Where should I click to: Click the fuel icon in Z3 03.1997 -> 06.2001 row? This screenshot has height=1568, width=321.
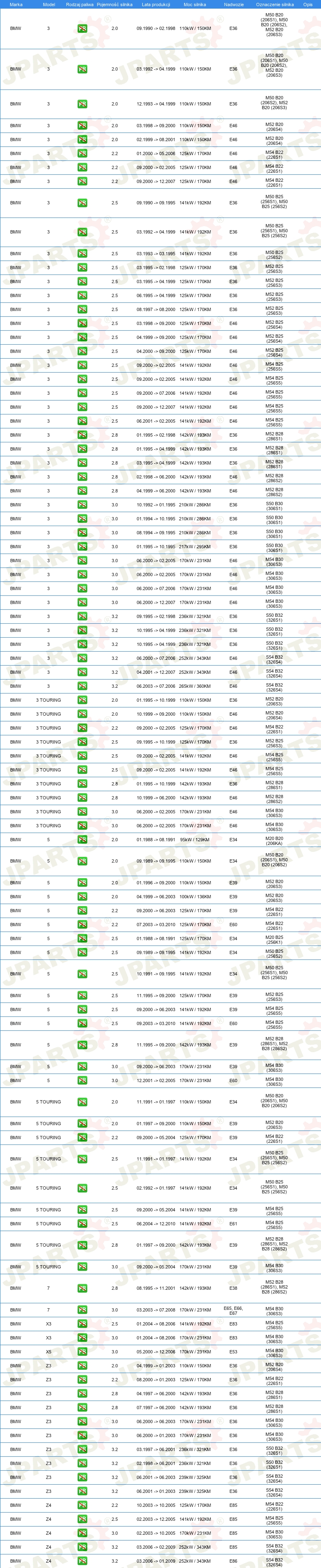click(x=82, y=1449)
